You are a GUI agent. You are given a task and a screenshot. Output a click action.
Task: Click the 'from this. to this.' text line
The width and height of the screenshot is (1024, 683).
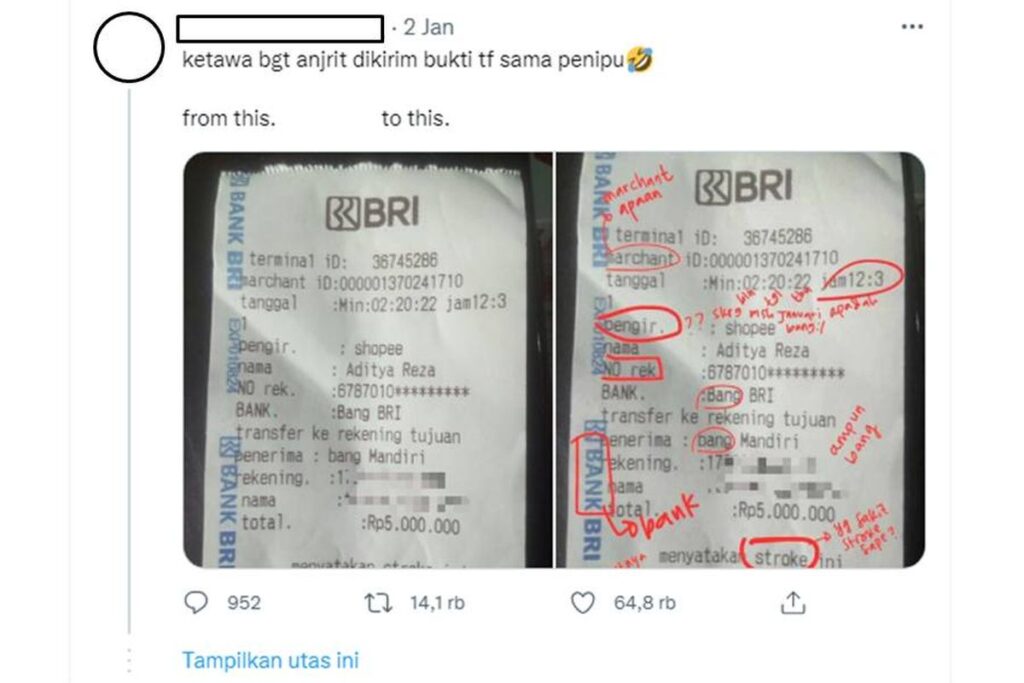tap(316, 118)
